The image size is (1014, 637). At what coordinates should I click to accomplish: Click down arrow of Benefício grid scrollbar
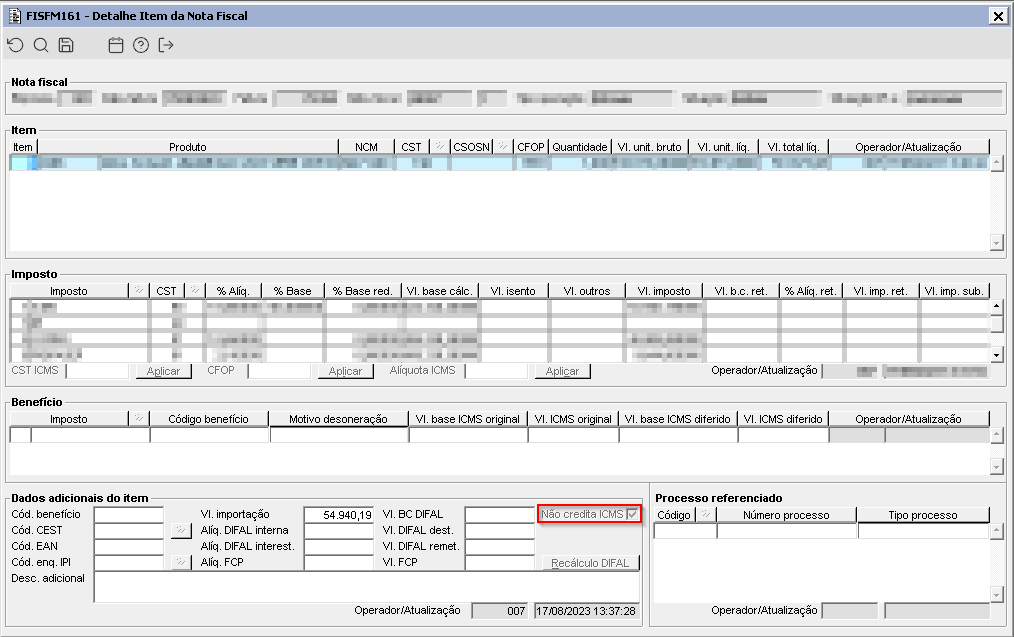click(x=997, y=467)
